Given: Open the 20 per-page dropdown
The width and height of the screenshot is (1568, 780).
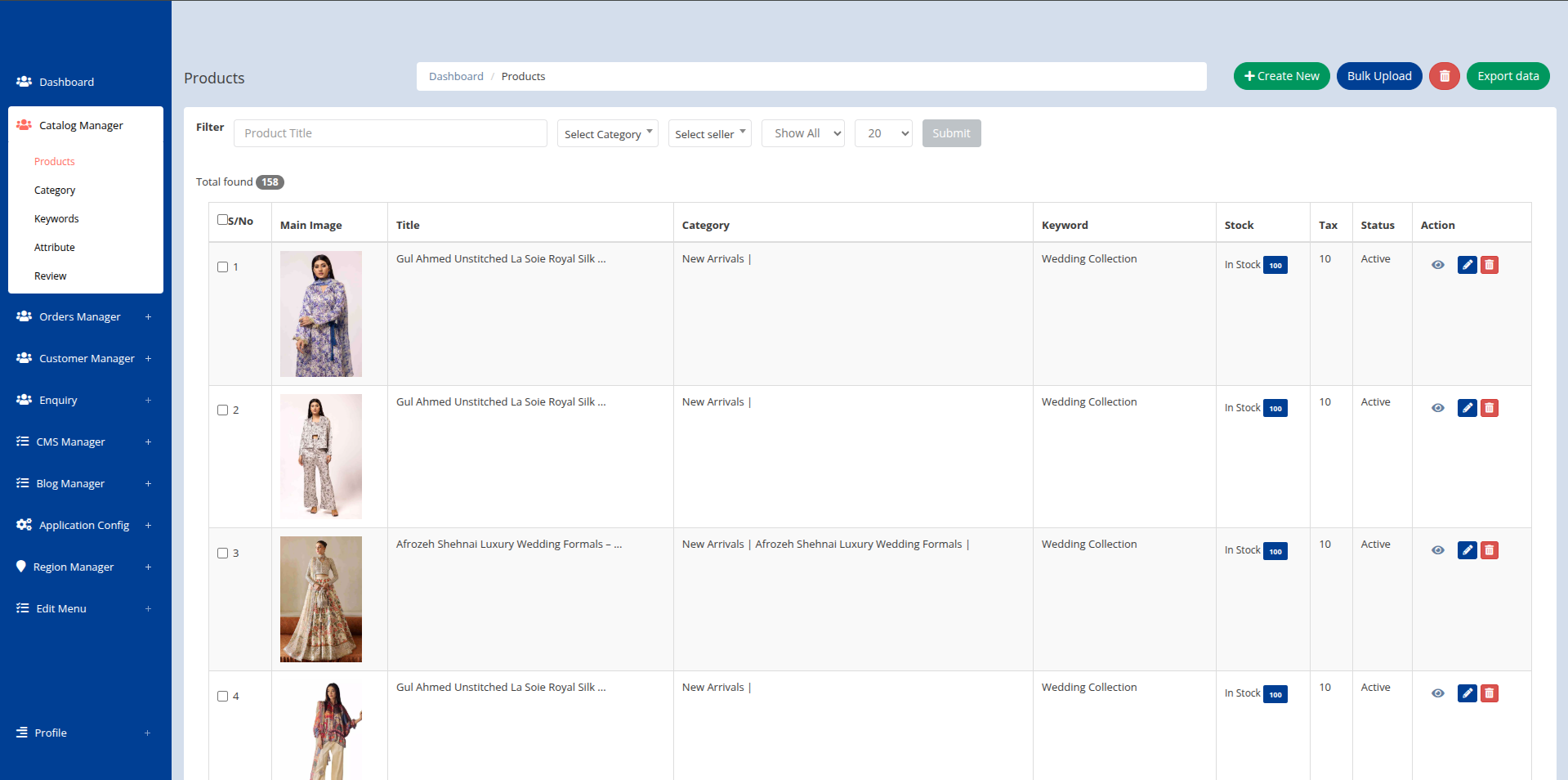Looking at the screenshot, I should point(883,133).
